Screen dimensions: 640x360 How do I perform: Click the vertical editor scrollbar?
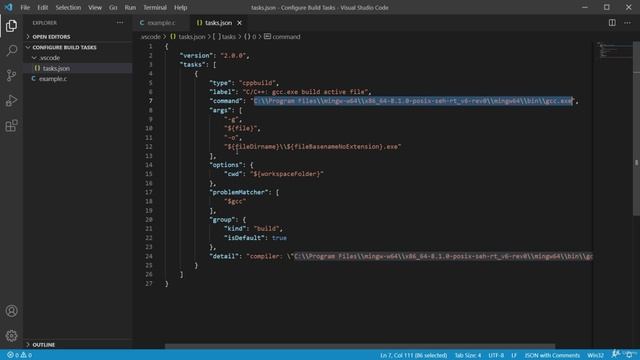tap(636, 129)
